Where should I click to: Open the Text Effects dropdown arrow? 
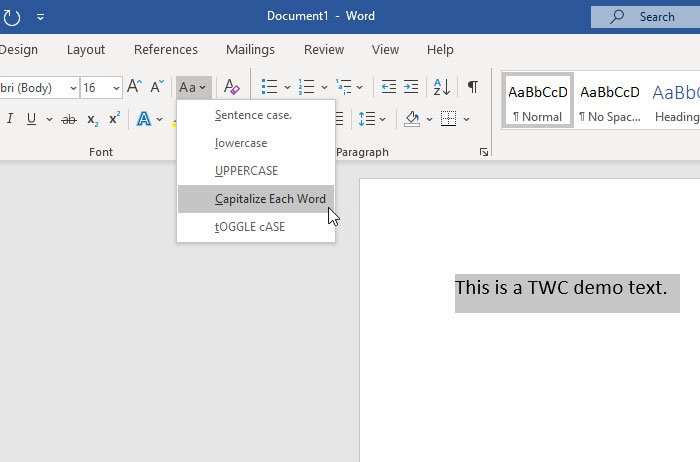(159, 119)
